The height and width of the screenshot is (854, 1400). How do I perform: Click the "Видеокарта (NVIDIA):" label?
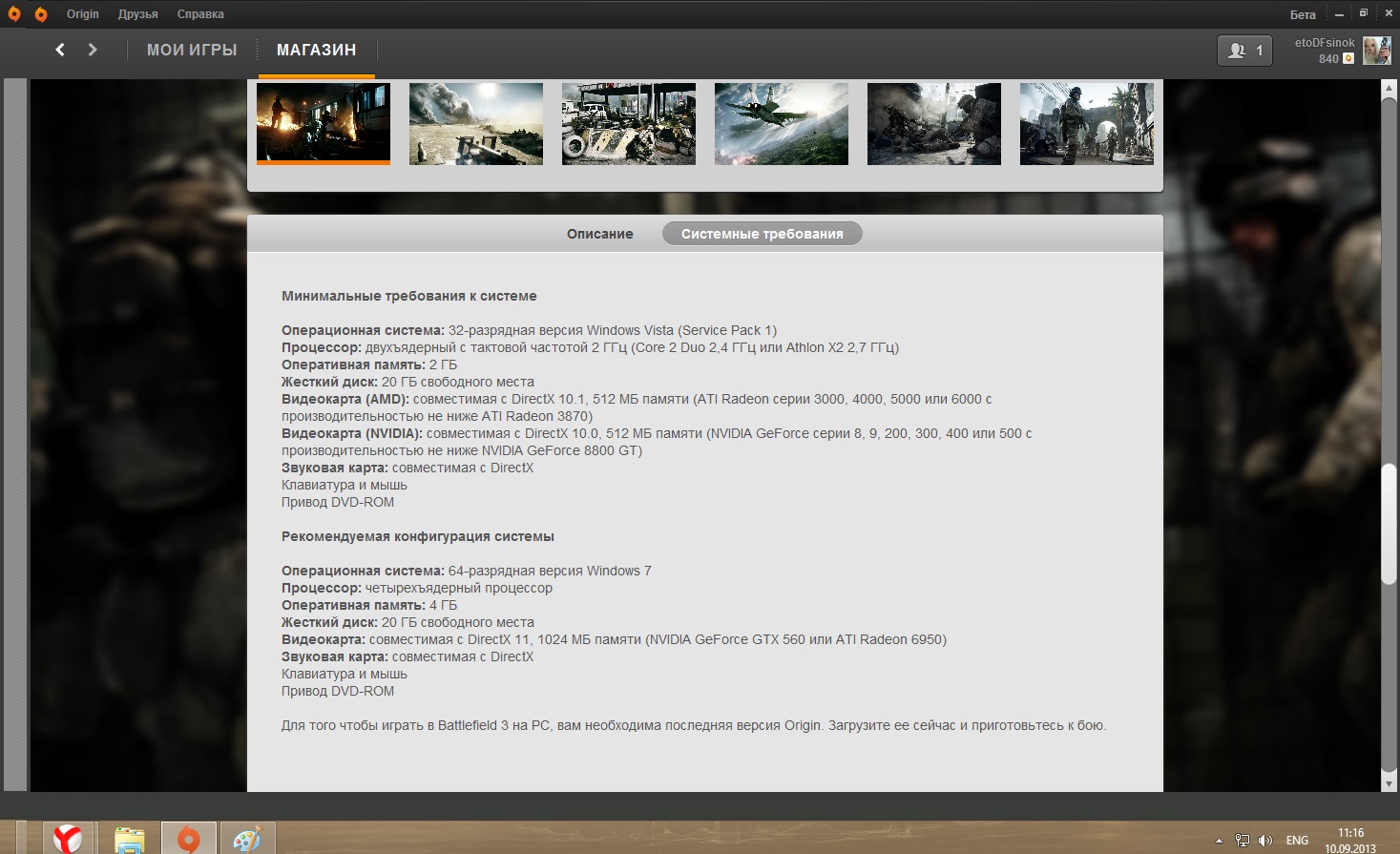(352, 433)
